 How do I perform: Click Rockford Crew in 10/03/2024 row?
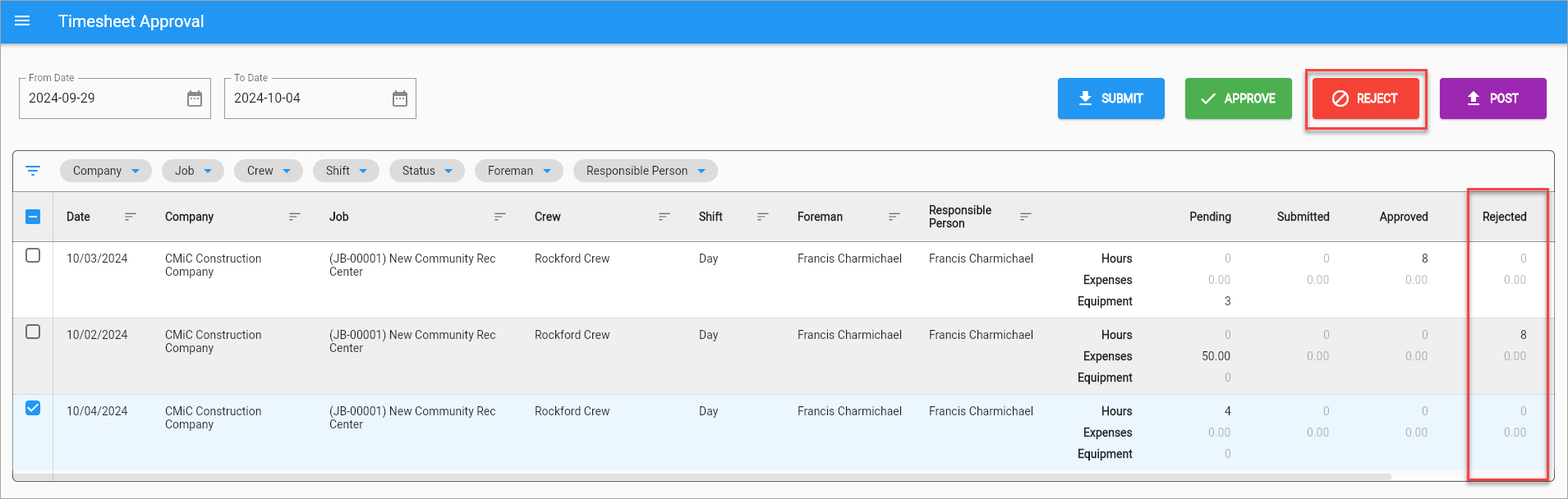tap(572, 259)
